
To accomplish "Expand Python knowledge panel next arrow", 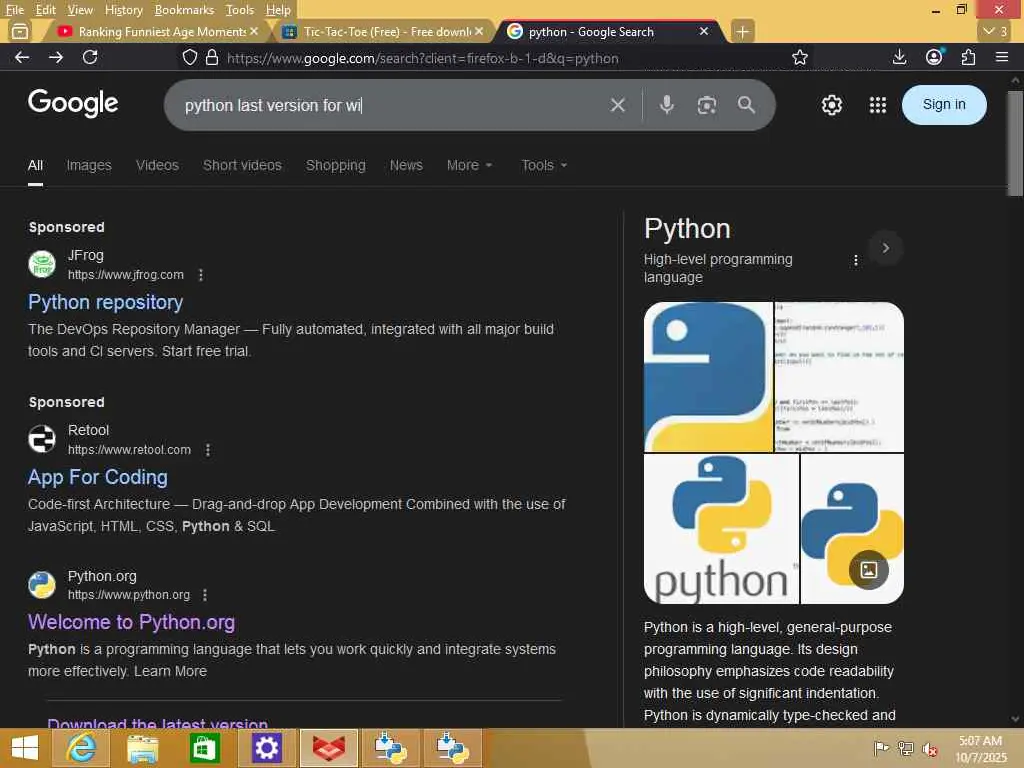I will coord(886,248).
